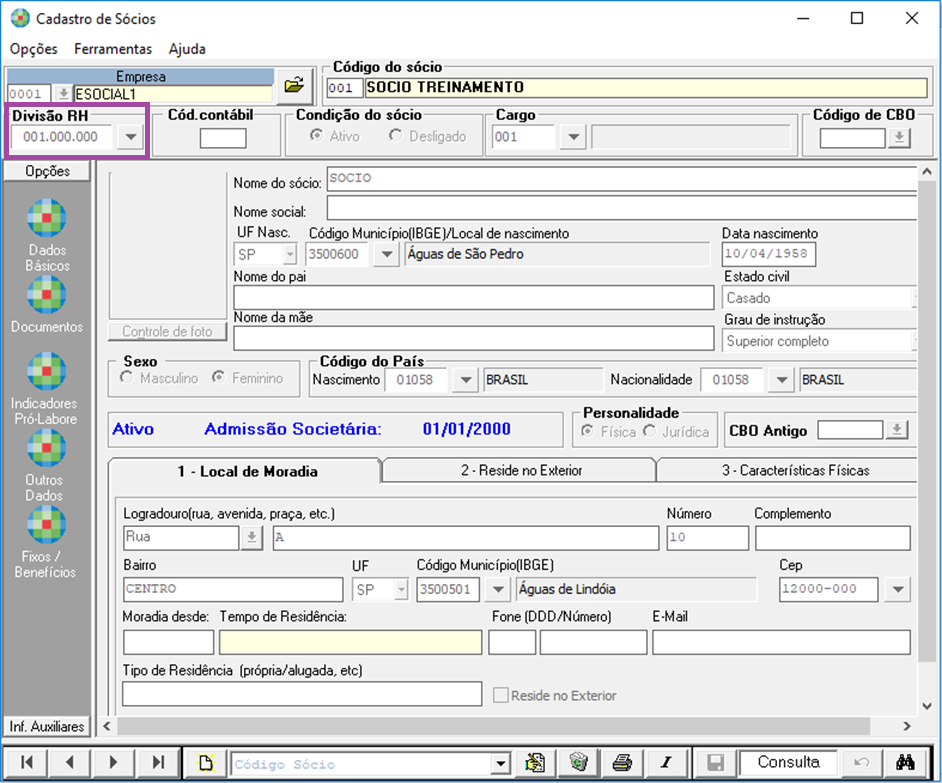Viewport: 942px width, 783px height.
Task: Choose Feminino under Sexo
Action: [219, 377]
